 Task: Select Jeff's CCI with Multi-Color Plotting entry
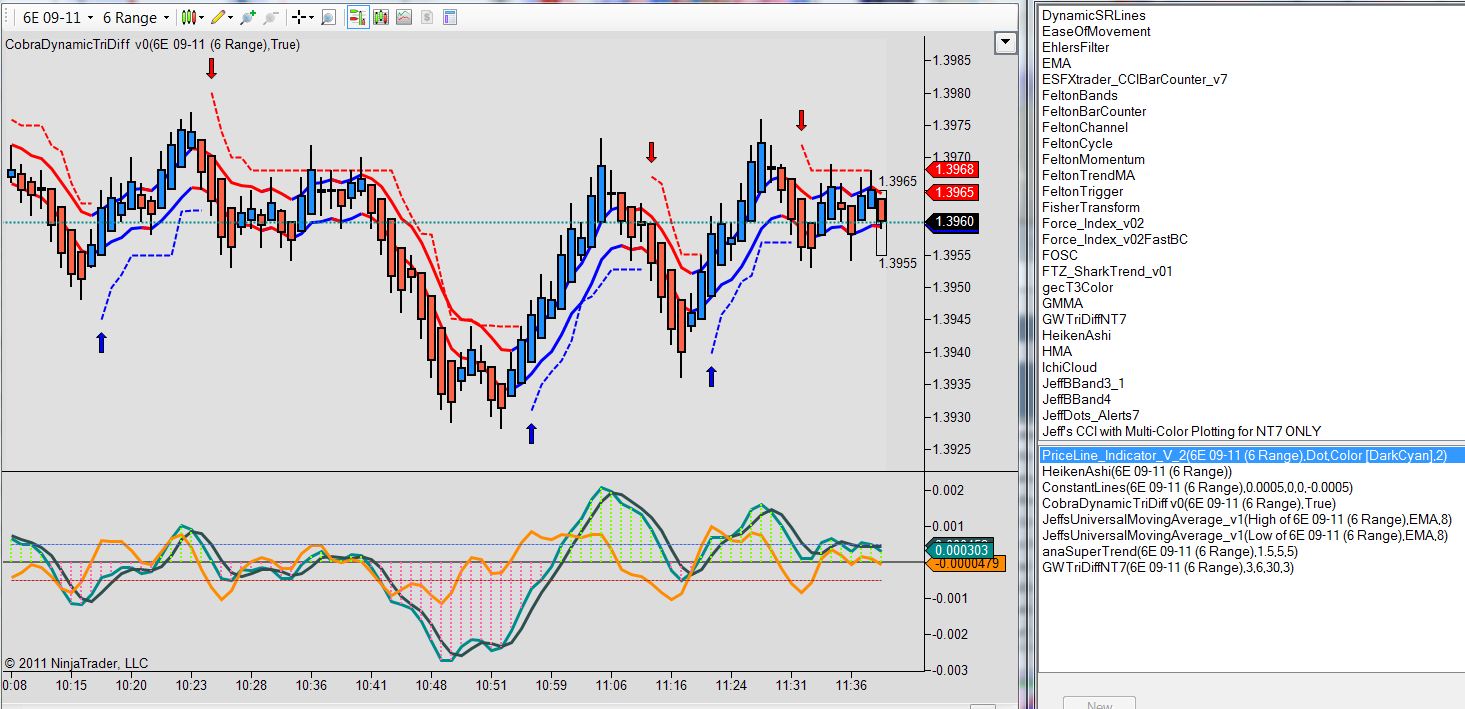tap(1181, 431)
